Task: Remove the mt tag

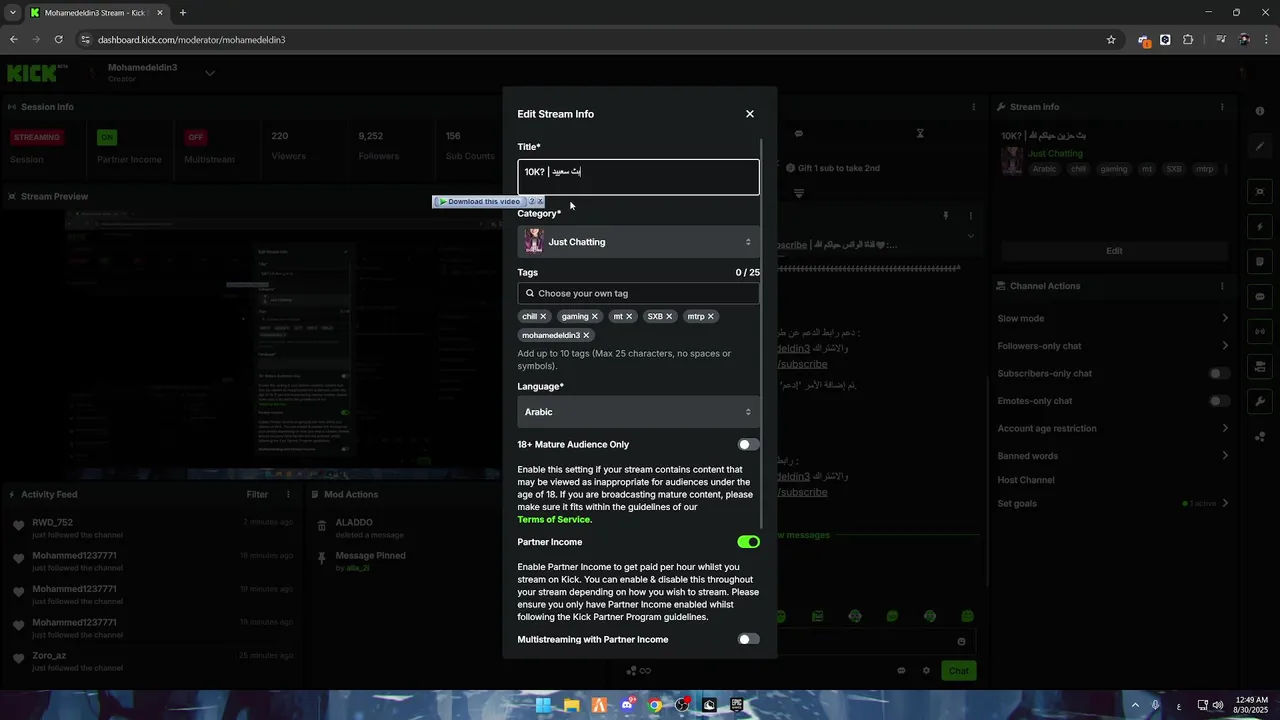Action: [629, 316]
